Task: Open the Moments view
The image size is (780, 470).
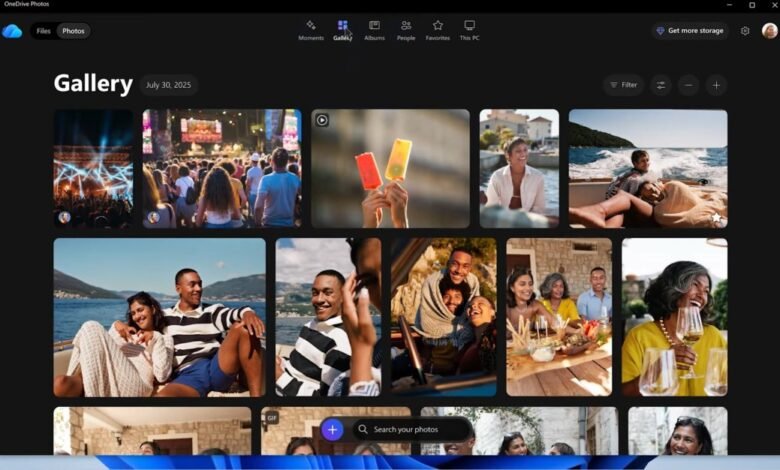Action: click(x=310, y=29)
